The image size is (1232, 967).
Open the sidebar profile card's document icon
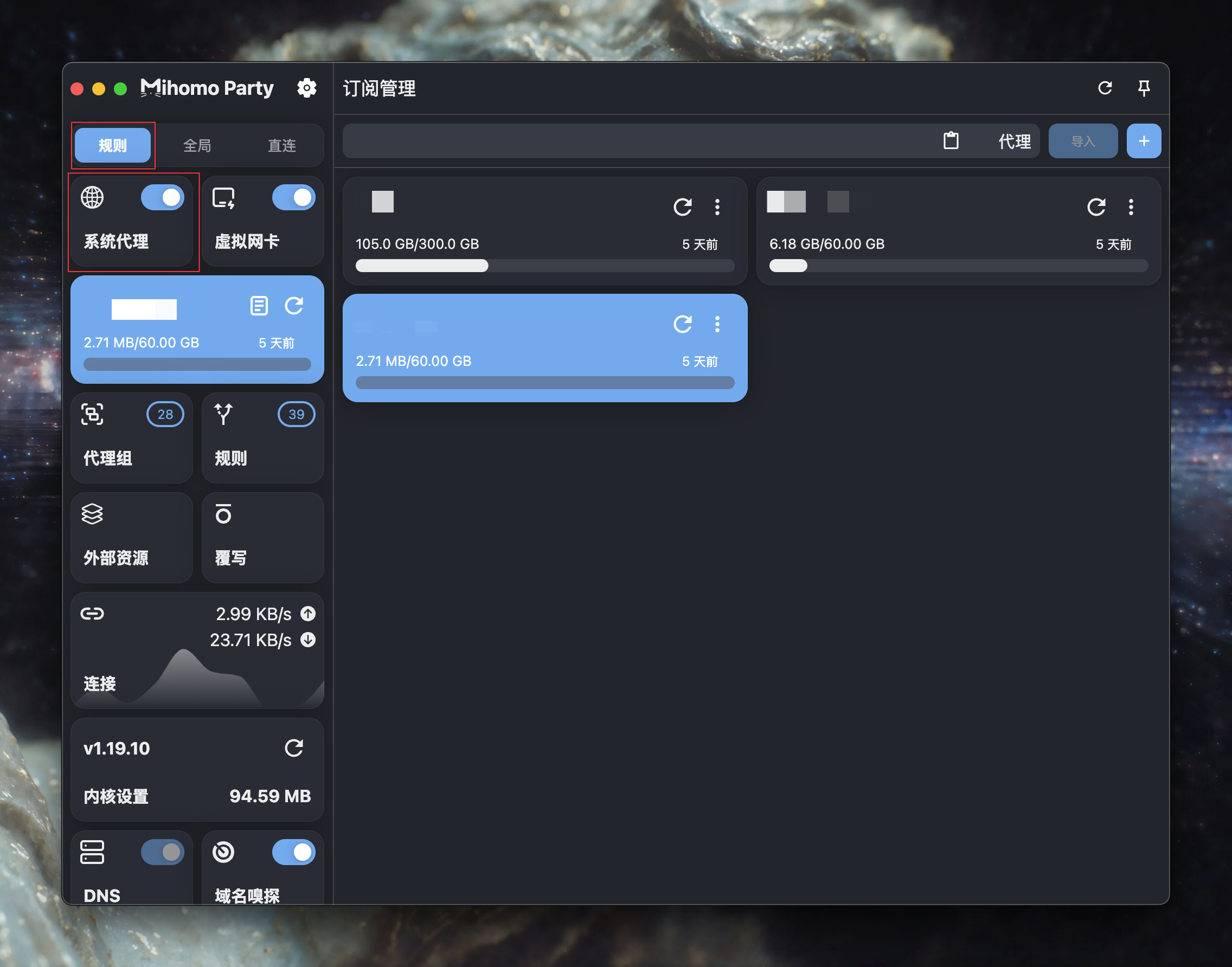coord(259,306)
